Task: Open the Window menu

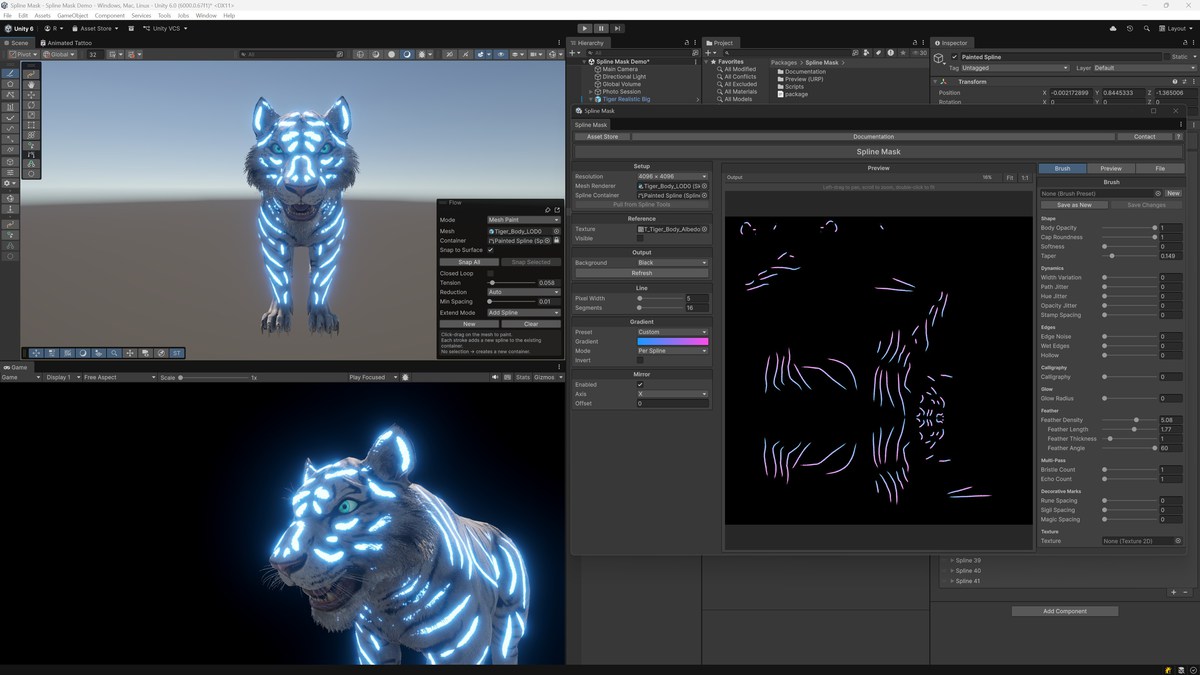Action: [206, 16]
